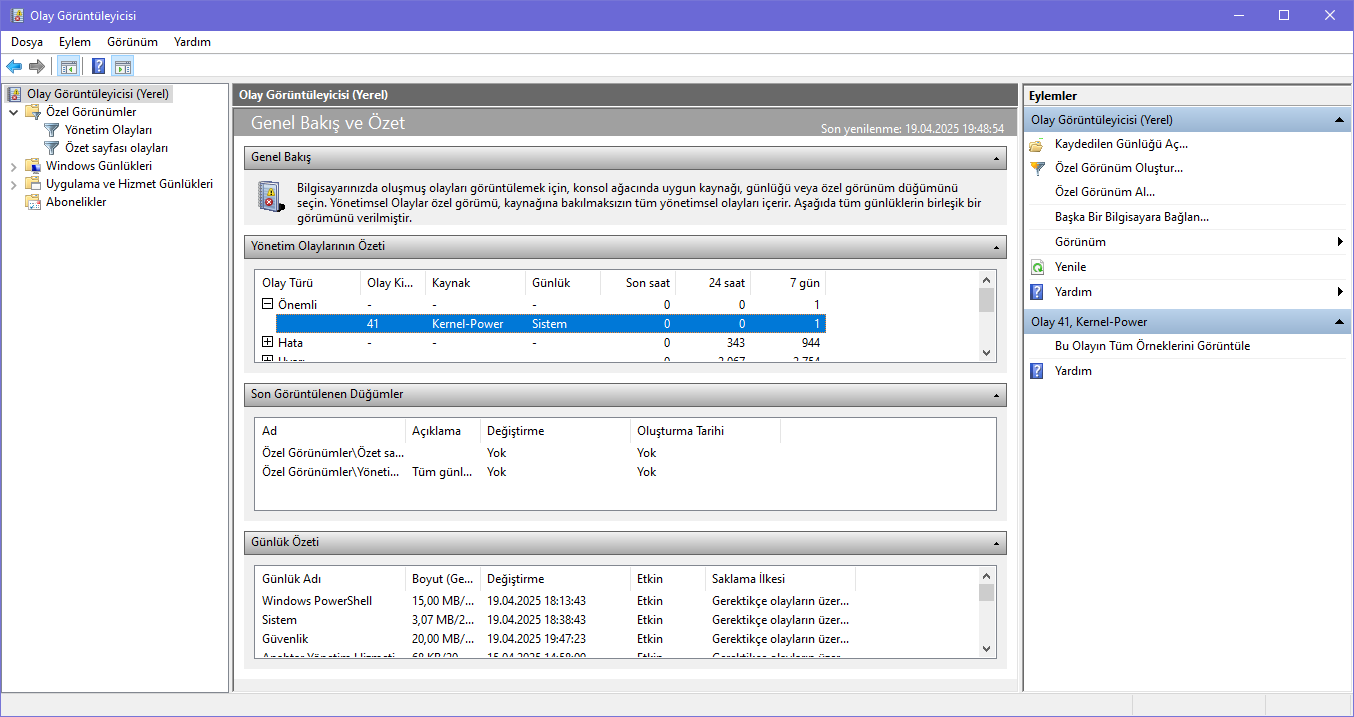
Task: Sort by Kaynak column header
Action: point(475,283)
